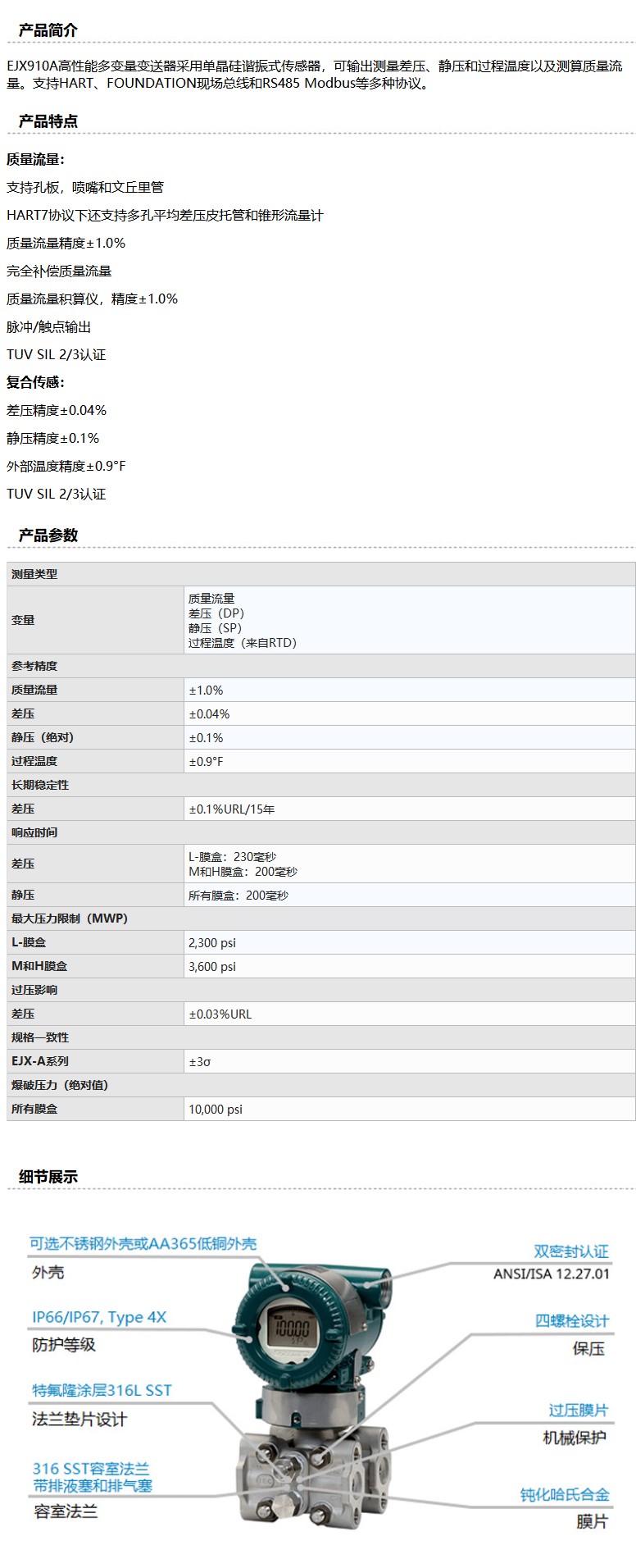Click the ±3σ value cell
Viewport: 636px width, 1568px height.
point(409,1061)
